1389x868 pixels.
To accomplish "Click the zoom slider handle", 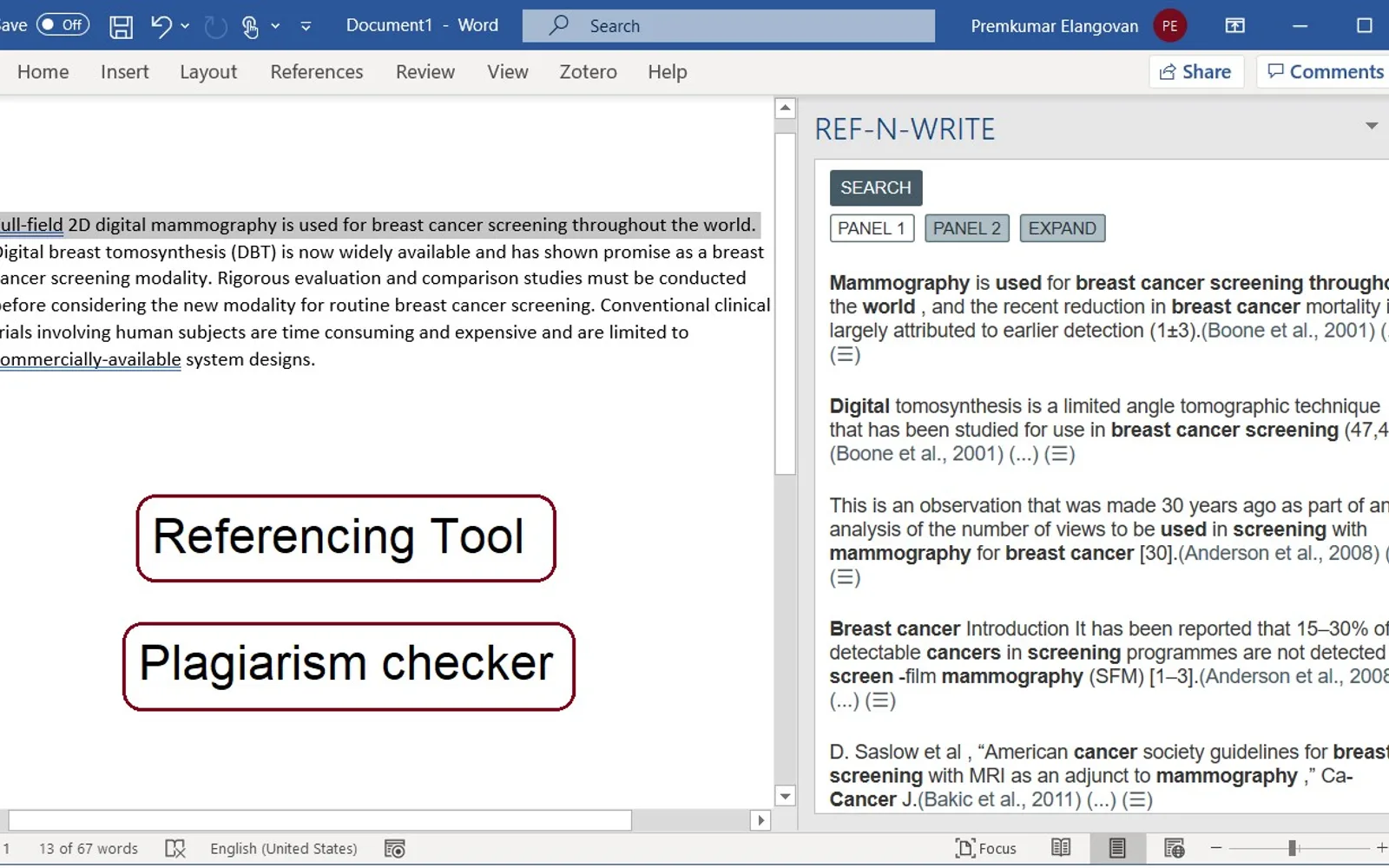I will pyautogui.click(x=1293, y=848).
